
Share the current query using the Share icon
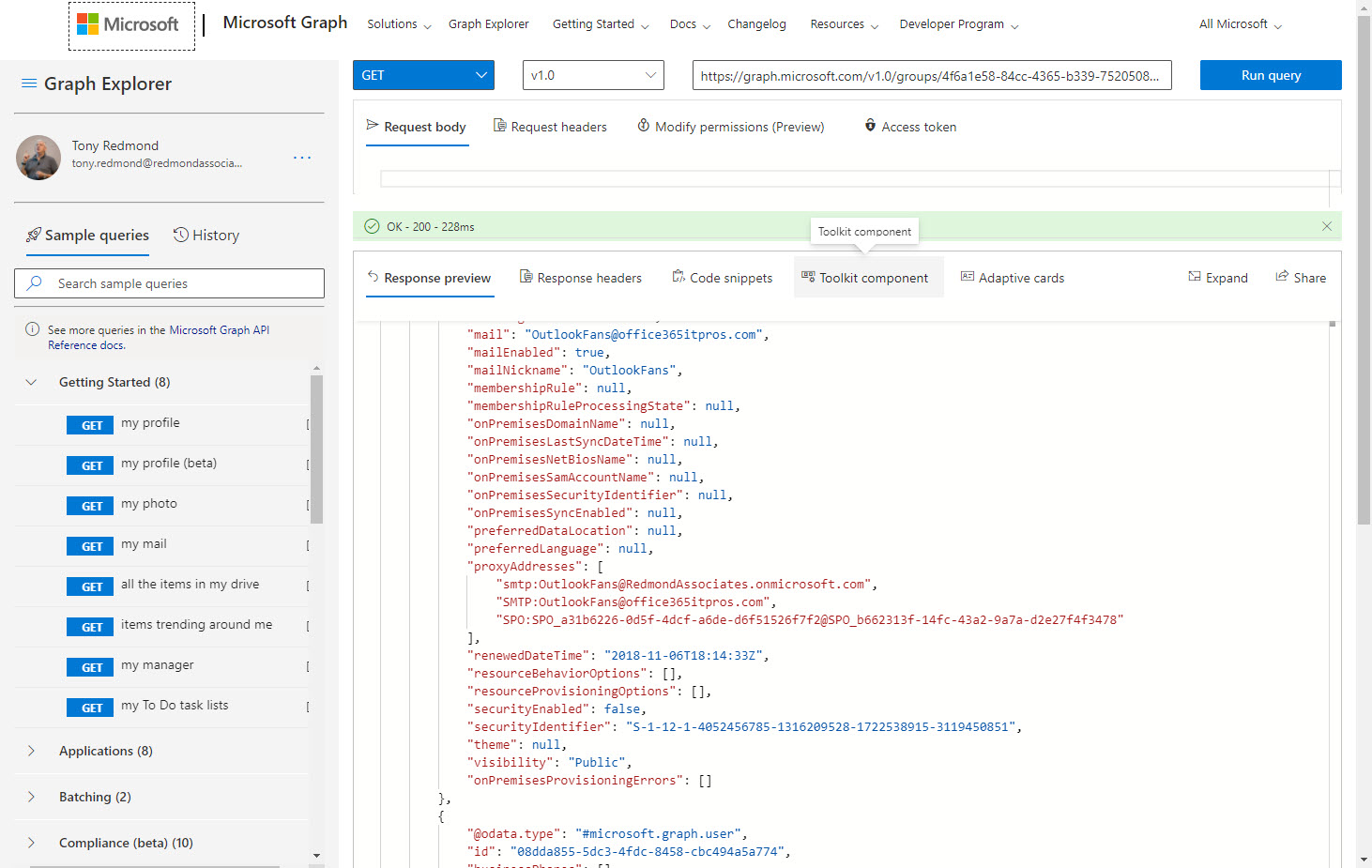click(1301, 277)
